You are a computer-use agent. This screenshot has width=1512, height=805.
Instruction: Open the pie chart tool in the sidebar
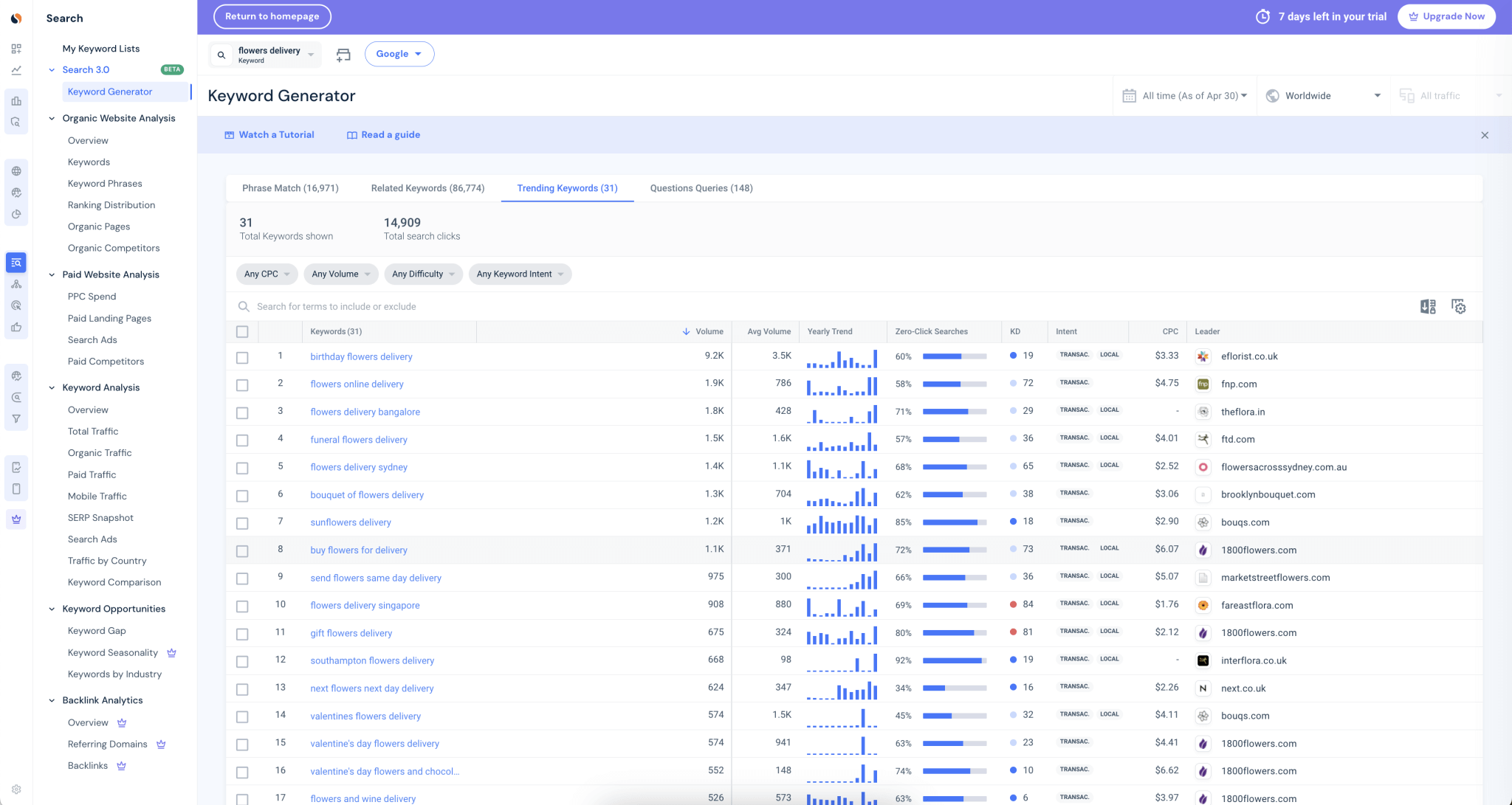pos(16,214)
